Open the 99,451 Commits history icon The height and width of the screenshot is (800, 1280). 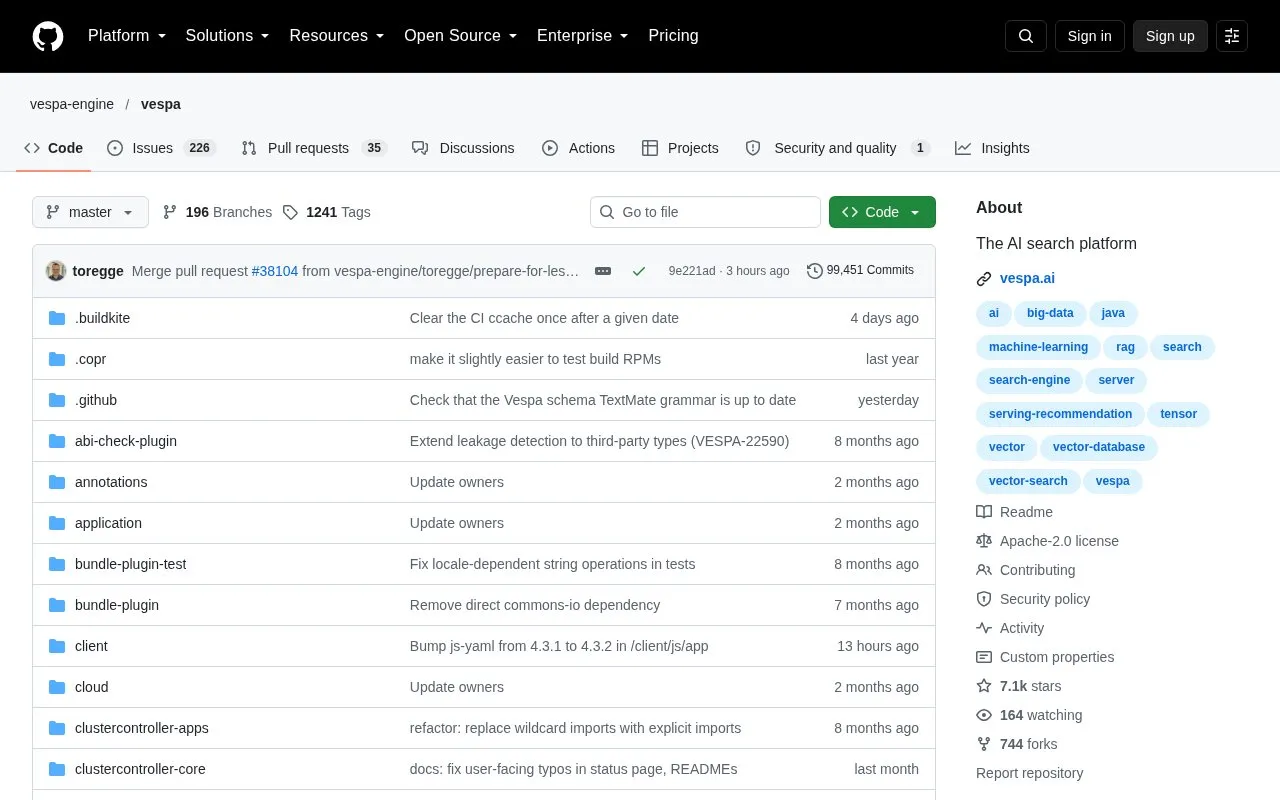pyautogui.click(x=815, y=271)
